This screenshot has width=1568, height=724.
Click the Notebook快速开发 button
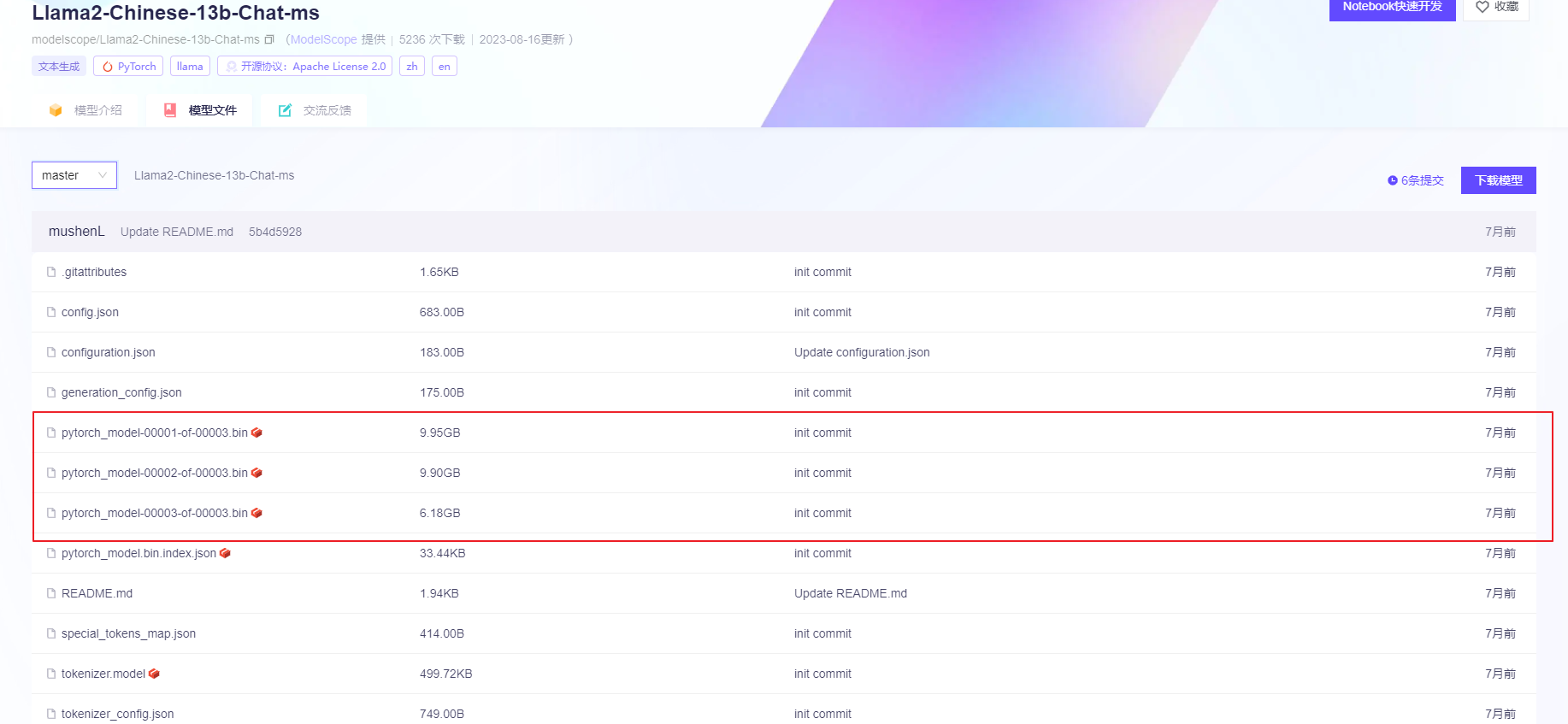[1393, 9]
